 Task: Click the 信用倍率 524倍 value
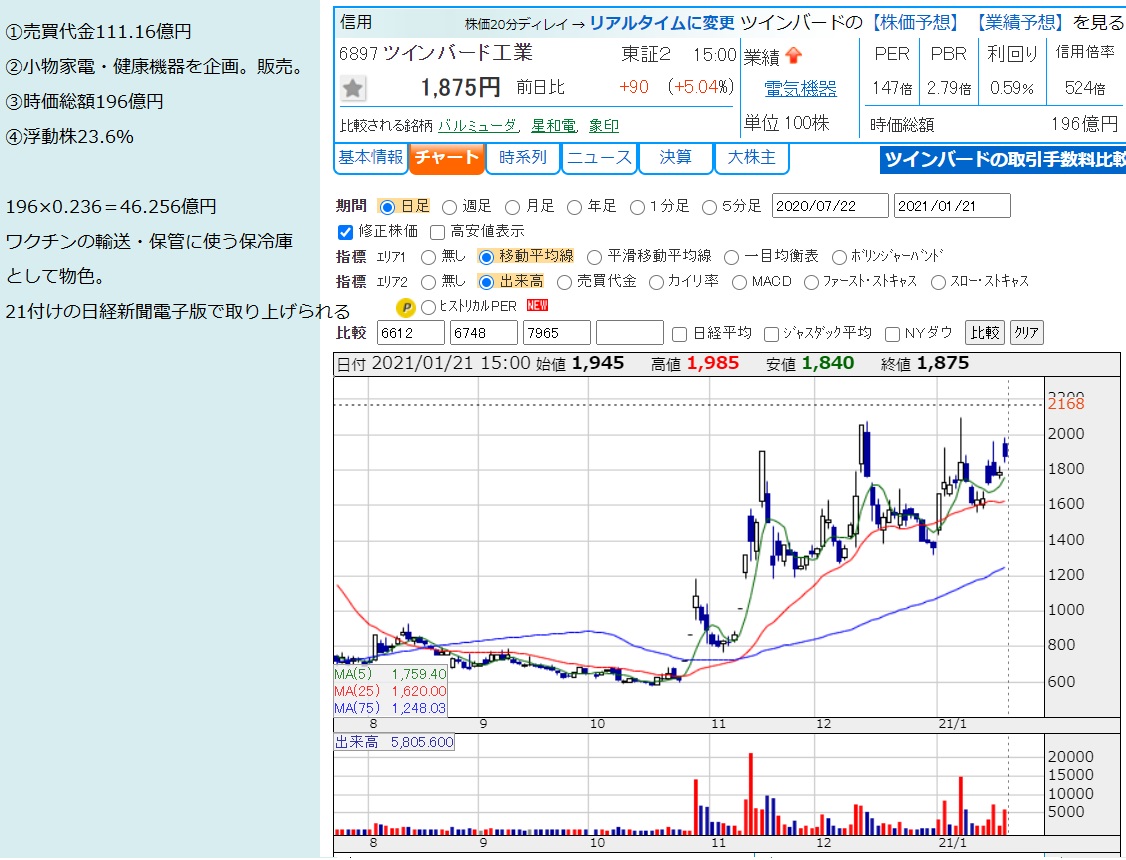pos(1084,88)
